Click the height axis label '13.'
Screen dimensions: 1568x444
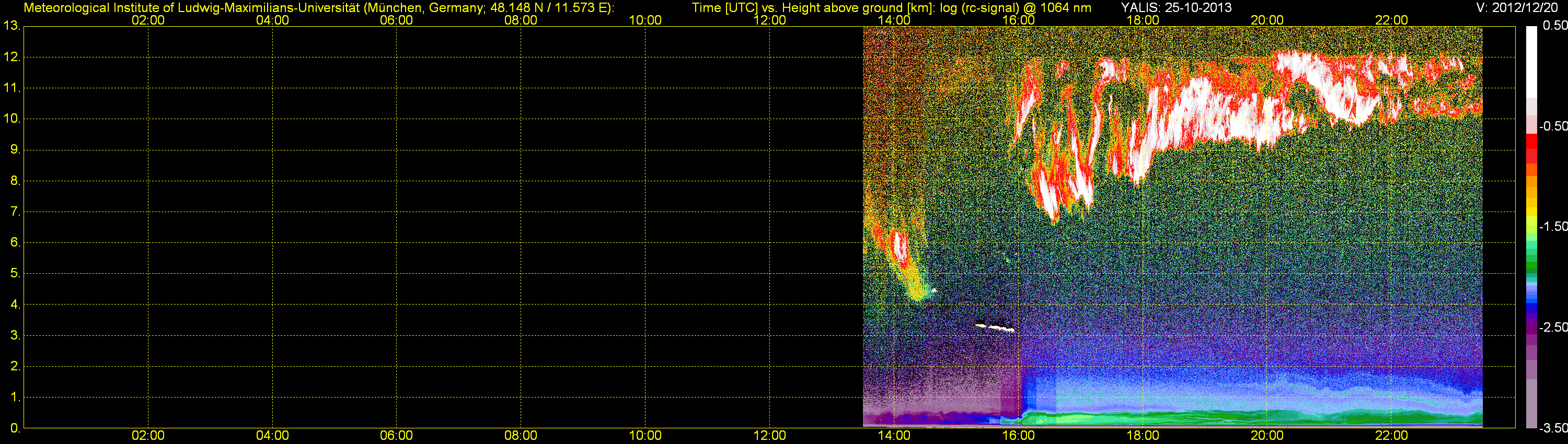[12, 26]
